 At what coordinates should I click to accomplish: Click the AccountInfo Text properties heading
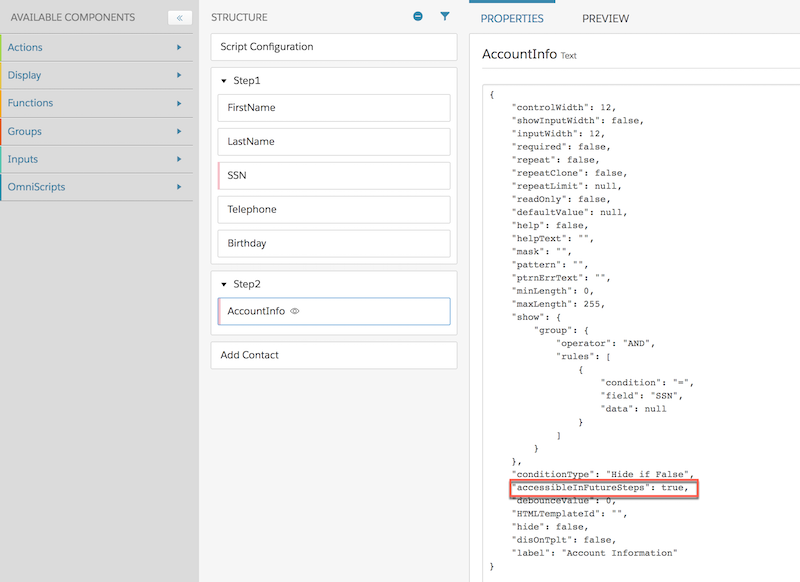click(x=529, y=54)
